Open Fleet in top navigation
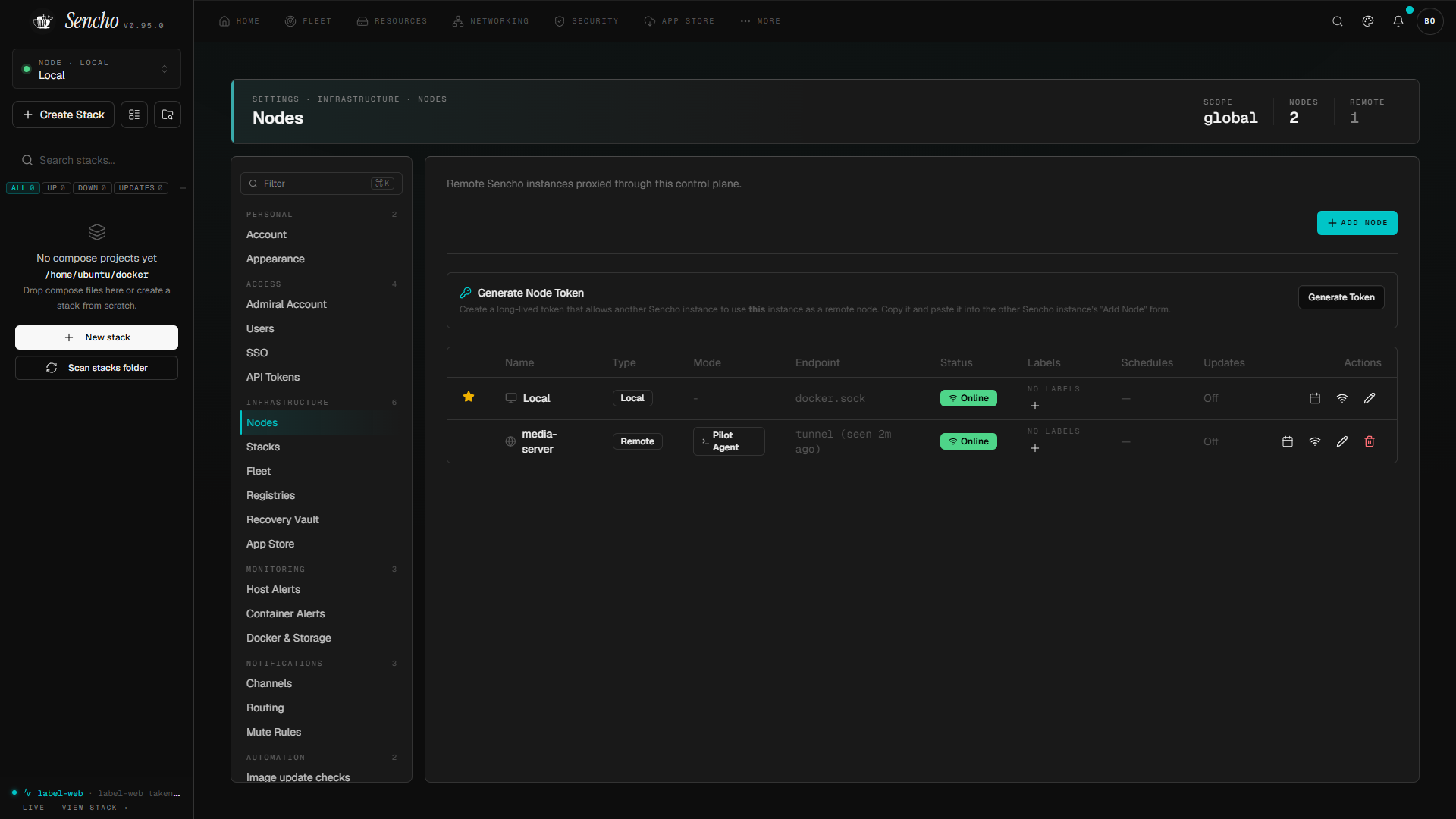Image resolution: width=1456 pixels, height=819 pixels. click(308, 21)
